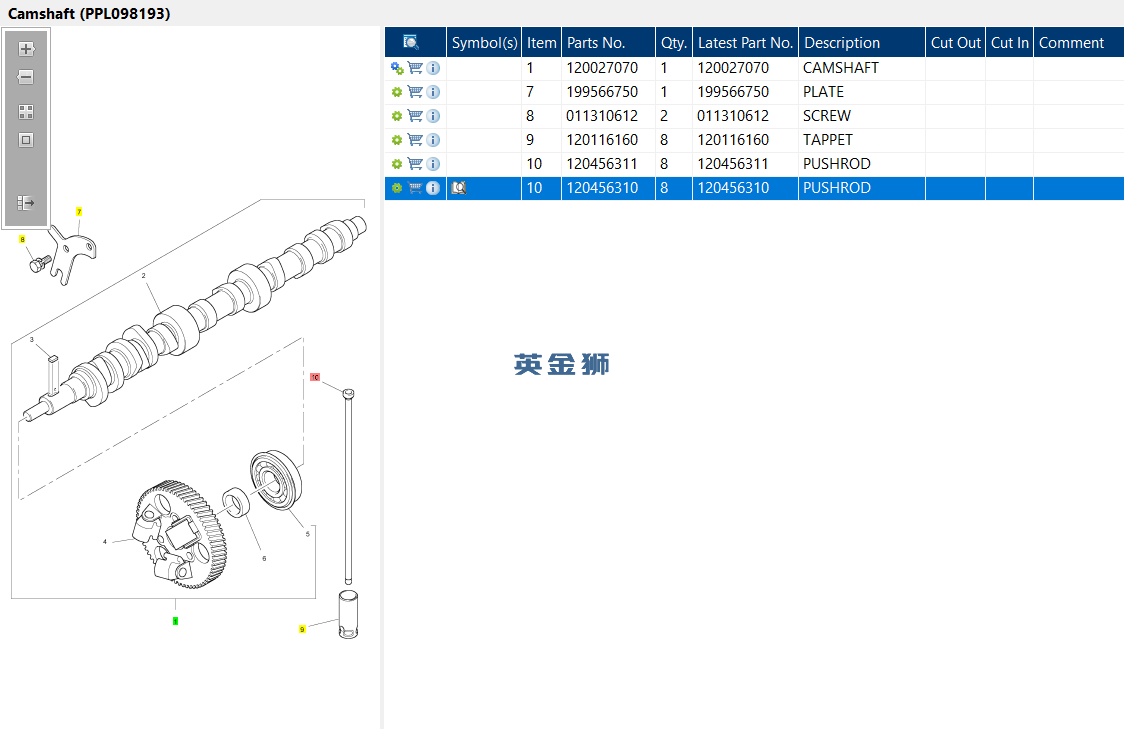The height and width of the screenshot is (729, 1124).
Task: Click the gear icon for TAPPET row
Action: tap(397, 140)
